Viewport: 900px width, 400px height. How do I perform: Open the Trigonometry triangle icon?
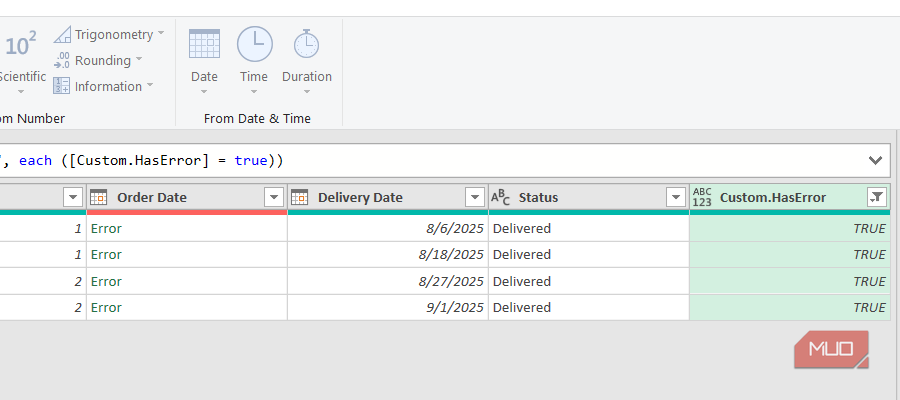pyautogui.click(x=62, y=34)
